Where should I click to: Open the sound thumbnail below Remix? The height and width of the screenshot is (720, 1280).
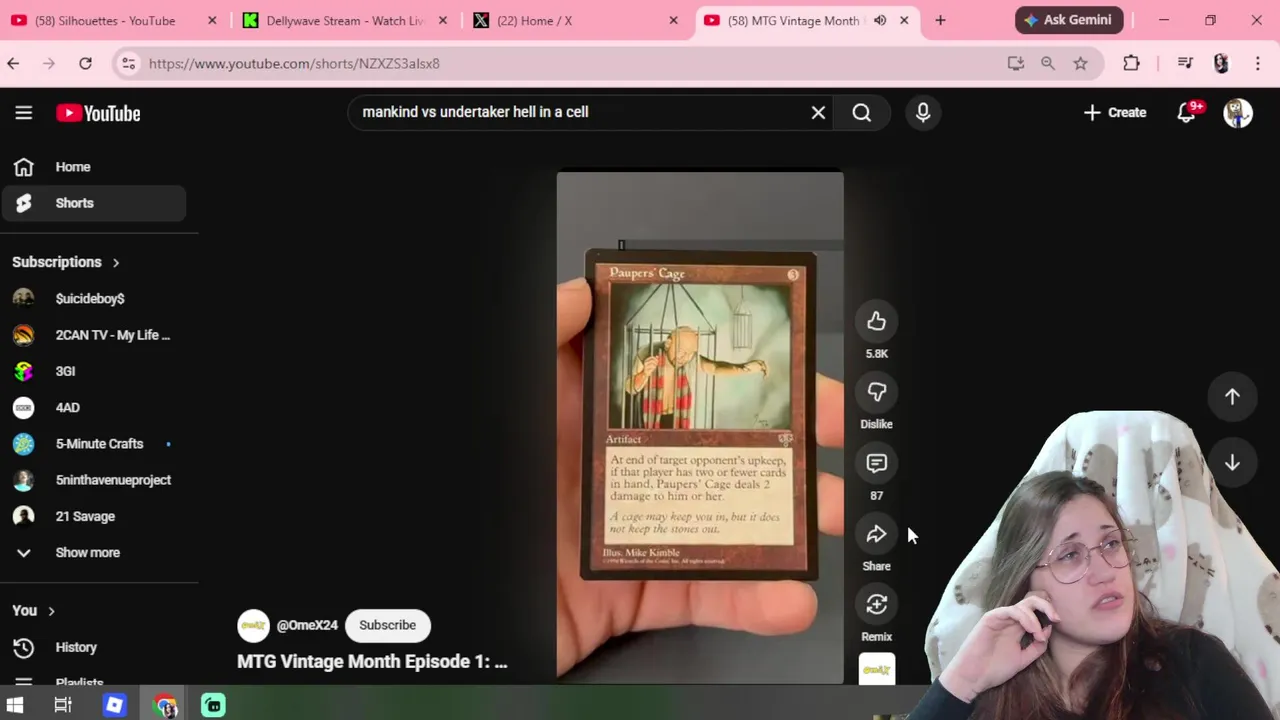876,669
